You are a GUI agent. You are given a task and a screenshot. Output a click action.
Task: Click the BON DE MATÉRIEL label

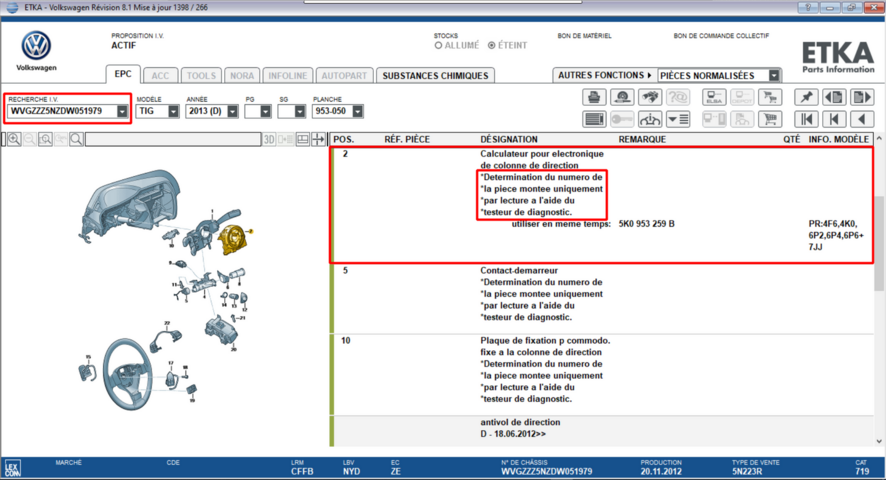[x=584, y=36]
